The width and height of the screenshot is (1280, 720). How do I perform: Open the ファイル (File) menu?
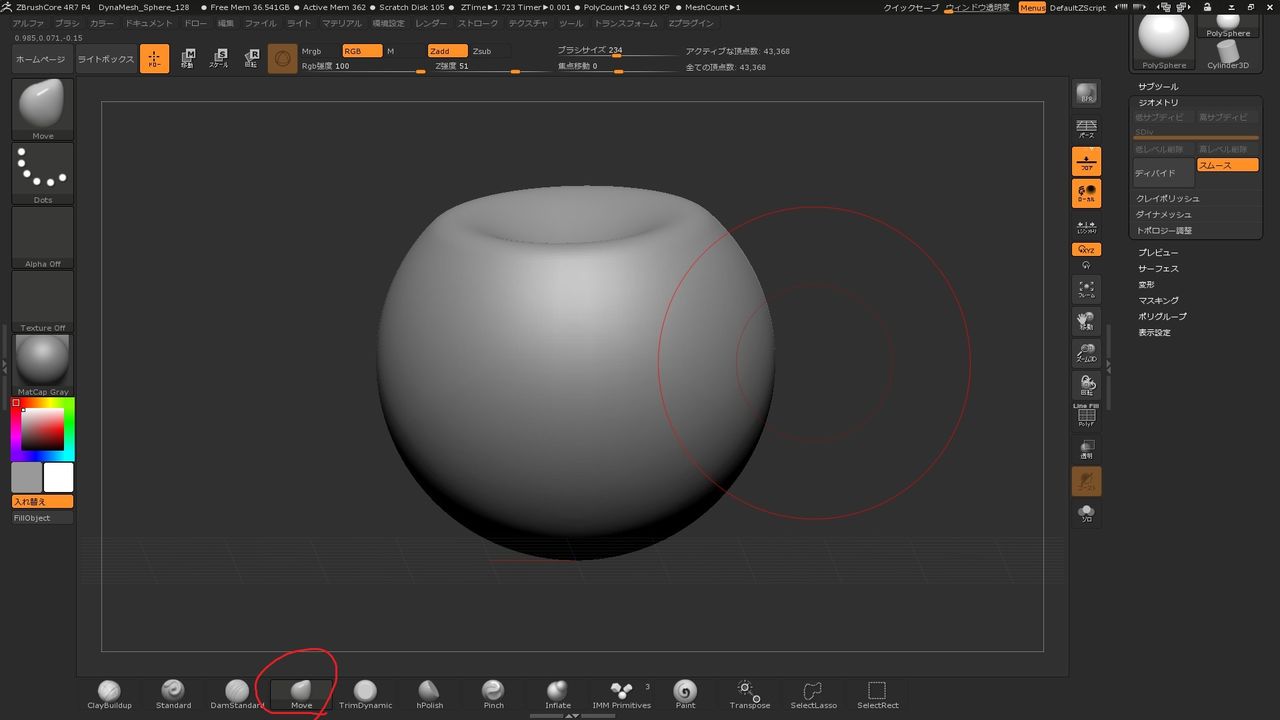[260, 23]
